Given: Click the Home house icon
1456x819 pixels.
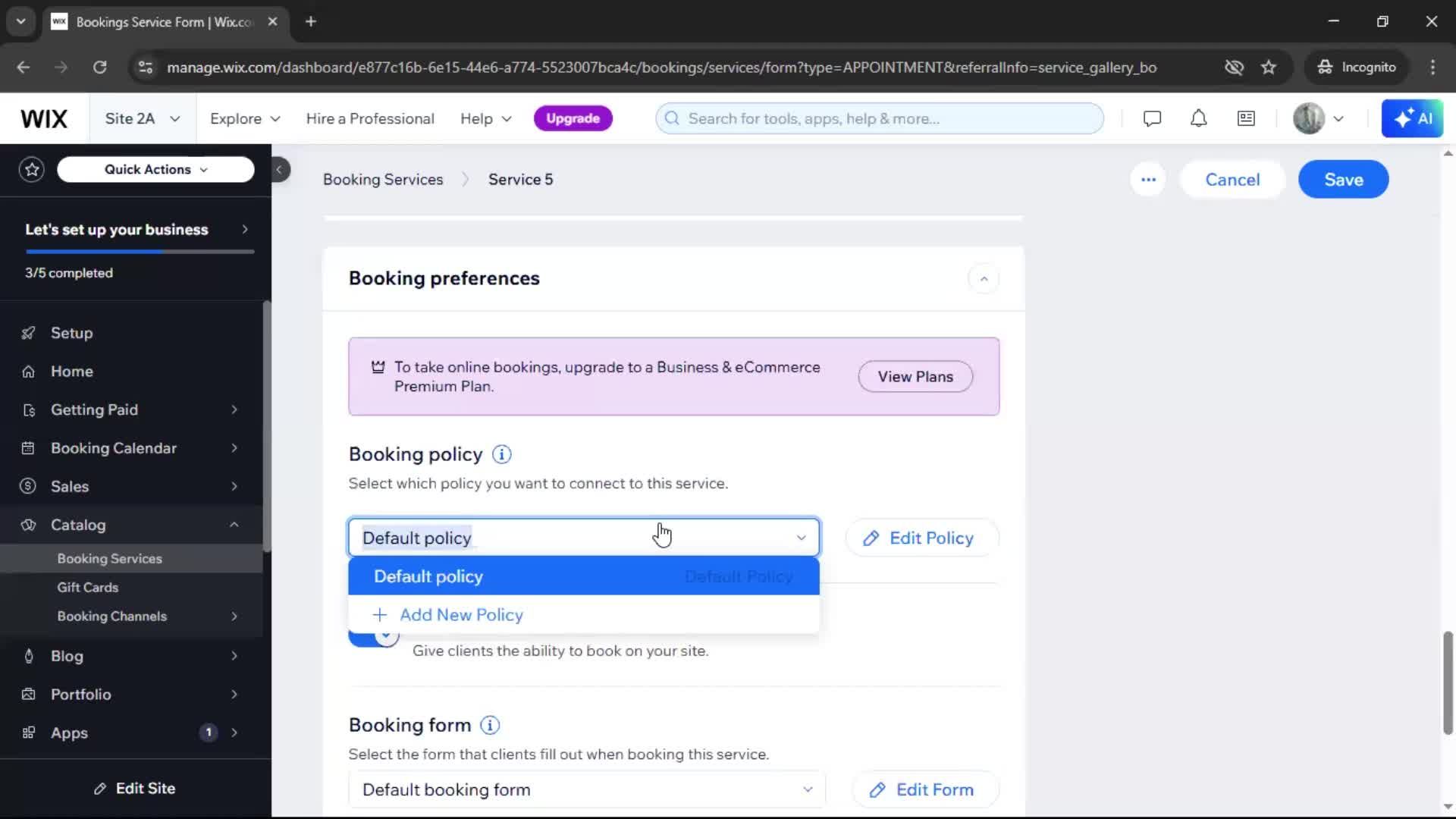Looking at the screenshot, I should click(x=28, y=372).
